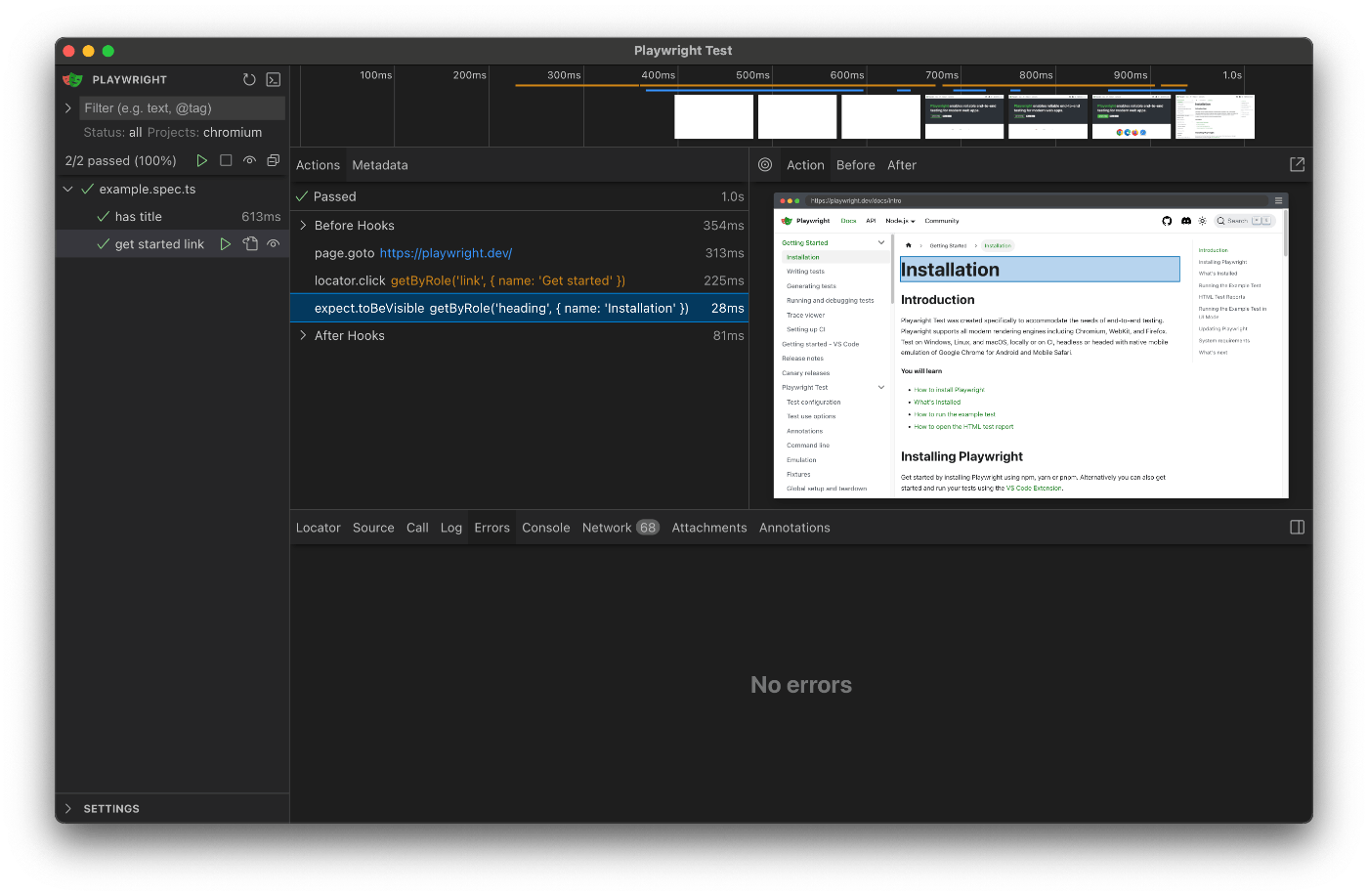
Task: Select the expect.toBeVisible action row
Action: point(520,308)
